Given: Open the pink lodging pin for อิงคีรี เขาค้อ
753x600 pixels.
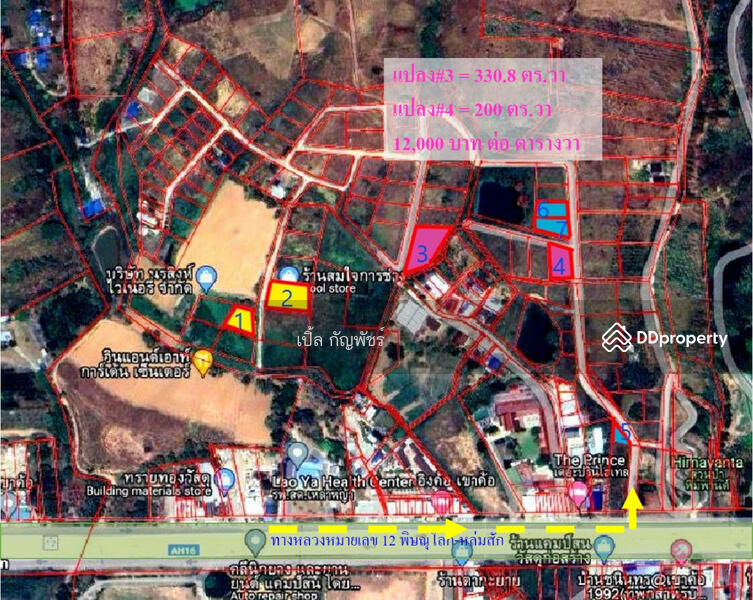Looking at the screenshot, I should tap(441, 501).
